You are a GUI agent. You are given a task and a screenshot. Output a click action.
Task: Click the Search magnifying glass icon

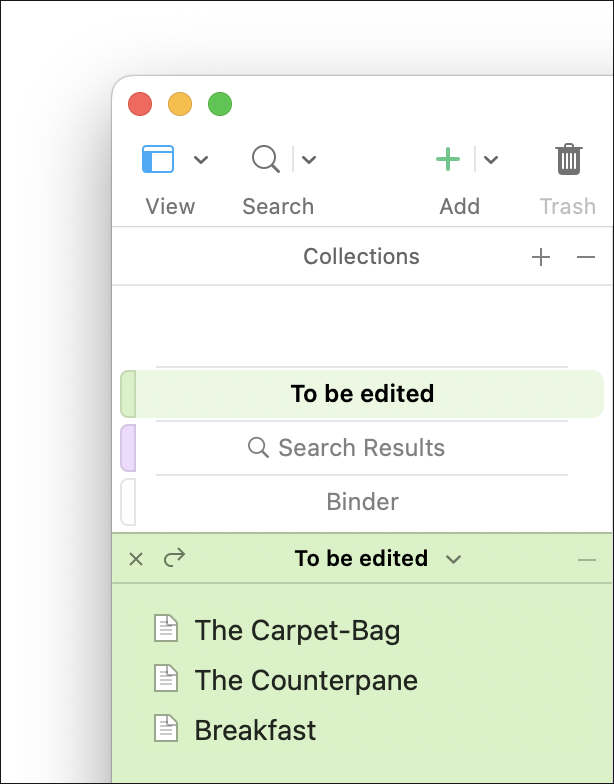[x=265, y=159]
